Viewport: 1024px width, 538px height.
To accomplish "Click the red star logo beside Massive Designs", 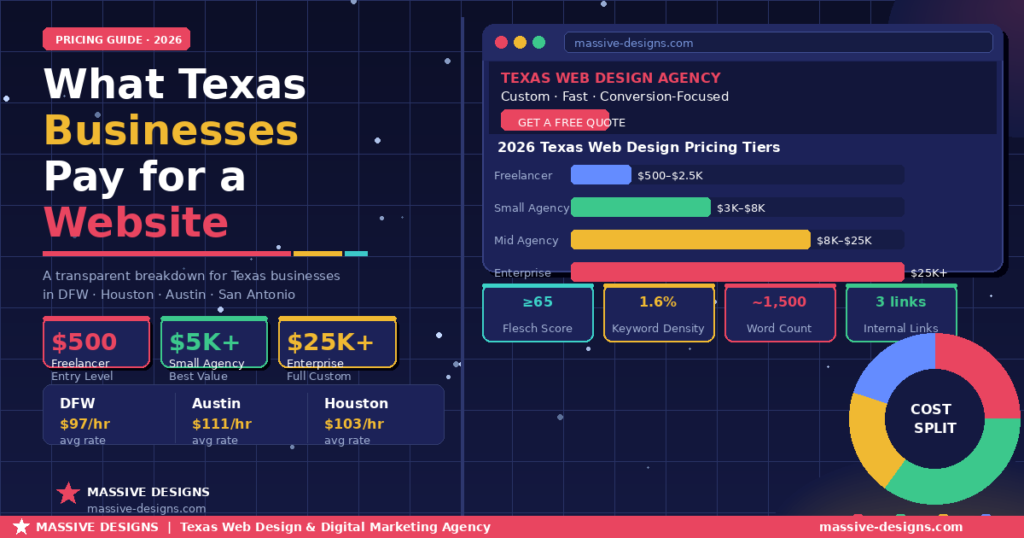I will [68, 493].
